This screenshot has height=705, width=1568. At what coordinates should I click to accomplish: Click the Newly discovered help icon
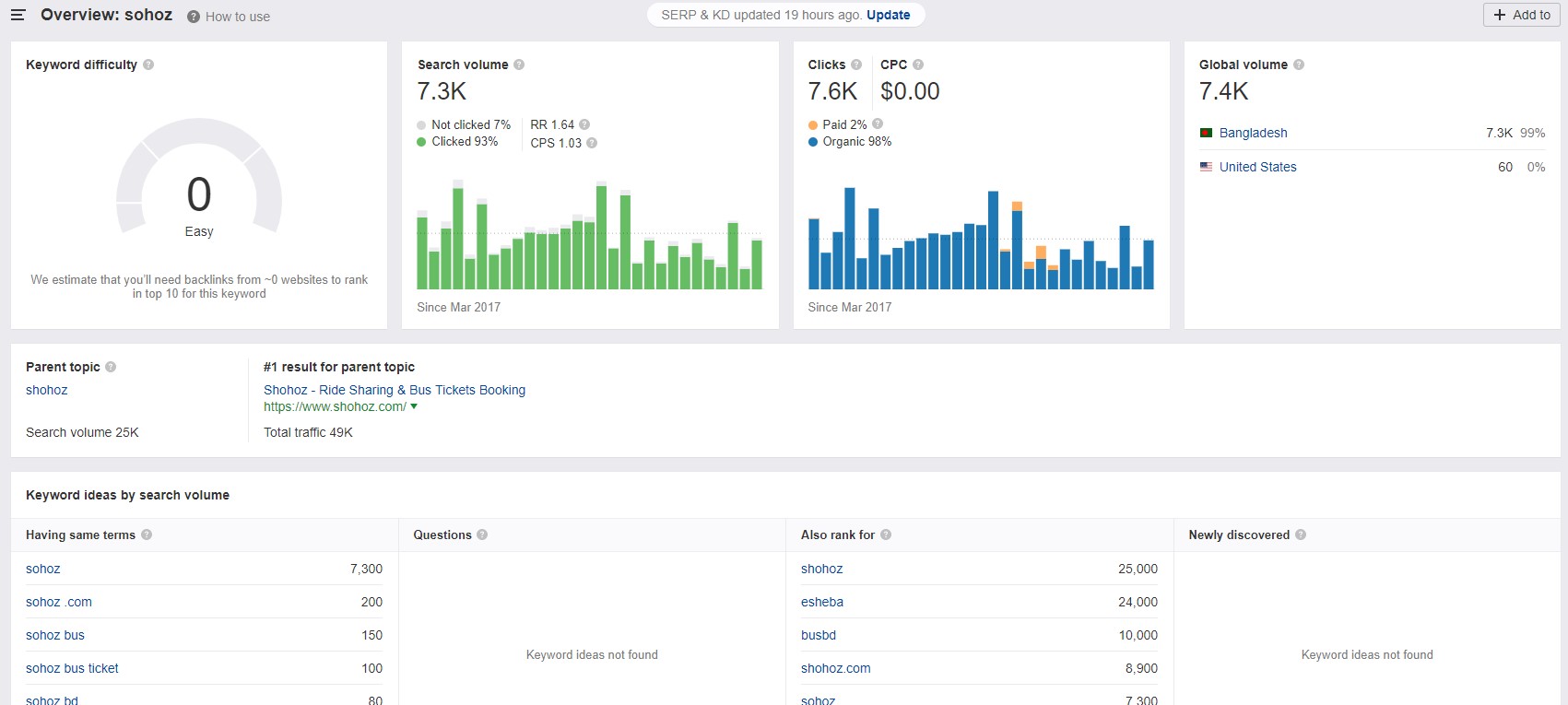[1301, 535]
